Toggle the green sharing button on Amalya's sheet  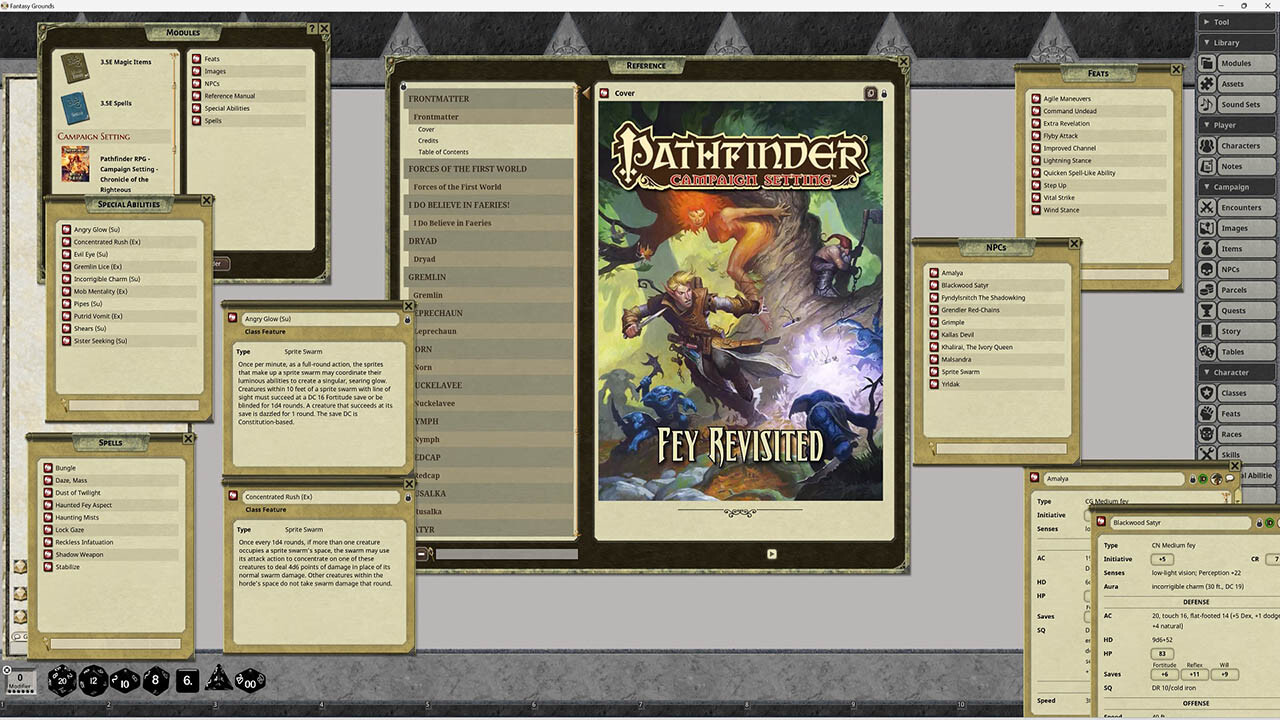1203,479
